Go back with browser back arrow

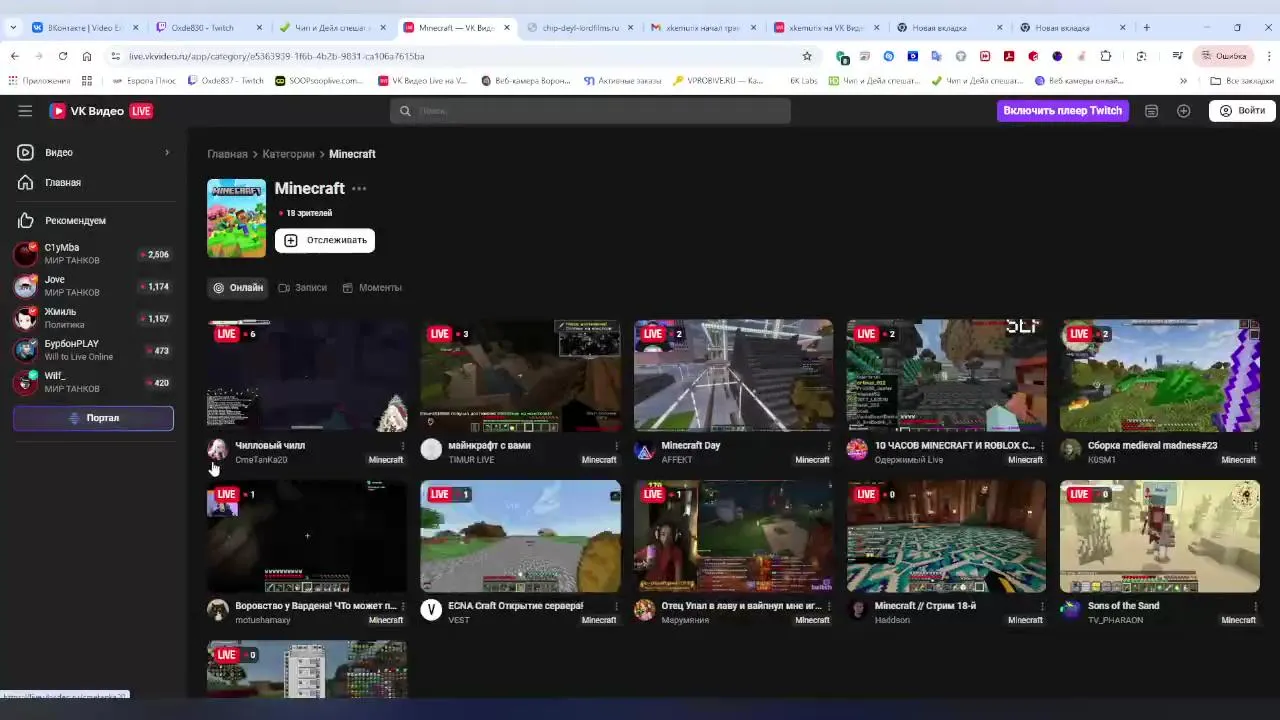pos(15,56)
